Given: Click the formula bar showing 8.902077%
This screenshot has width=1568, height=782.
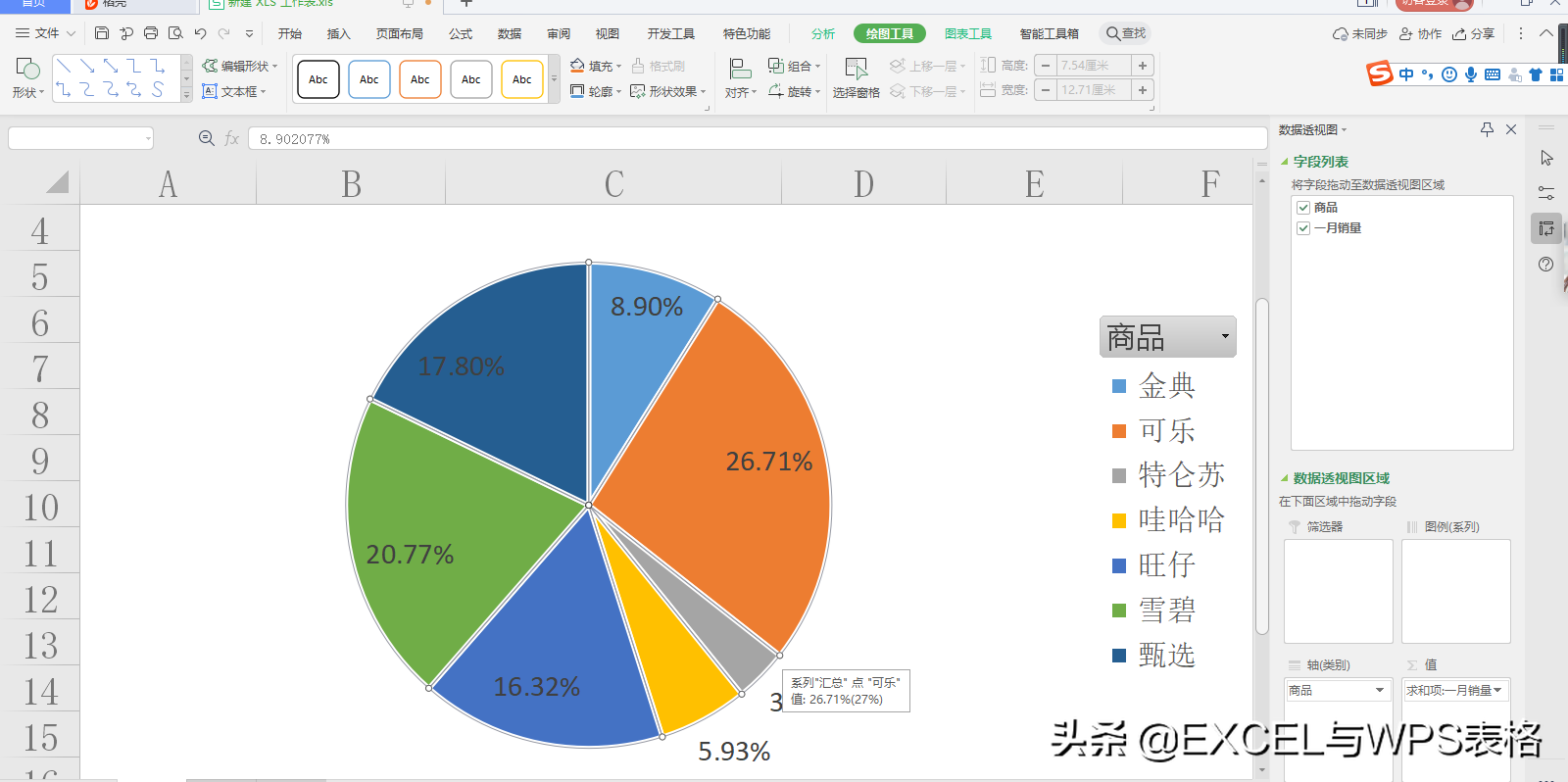Looking at the screenshot, I should coord(758,139).
